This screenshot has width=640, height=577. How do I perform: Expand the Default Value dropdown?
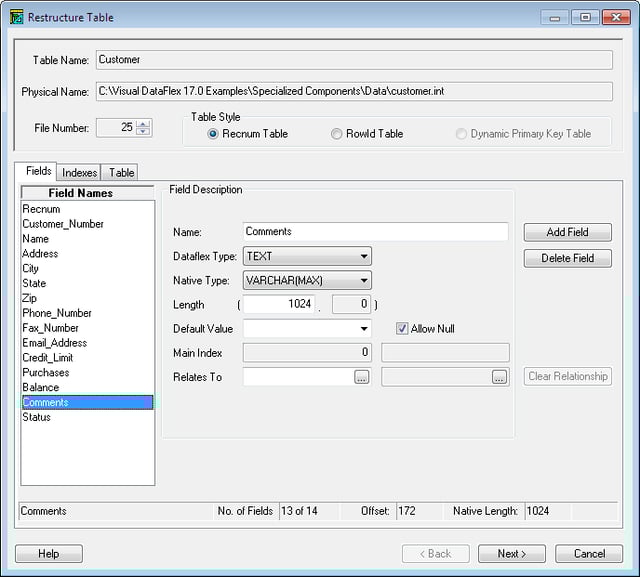tap(364, 328)
